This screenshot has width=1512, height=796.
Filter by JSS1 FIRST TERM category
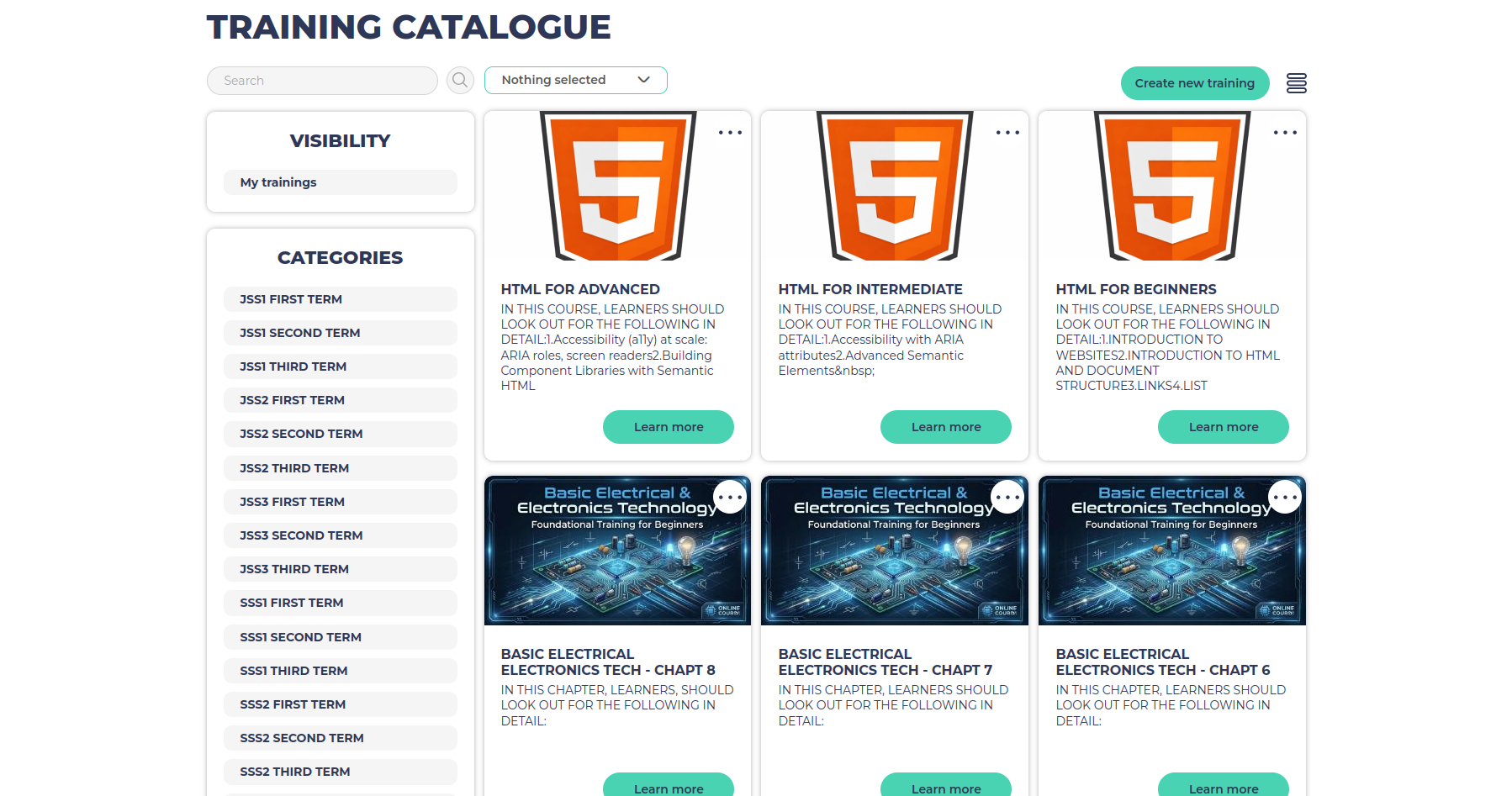(x=341, y=299)
